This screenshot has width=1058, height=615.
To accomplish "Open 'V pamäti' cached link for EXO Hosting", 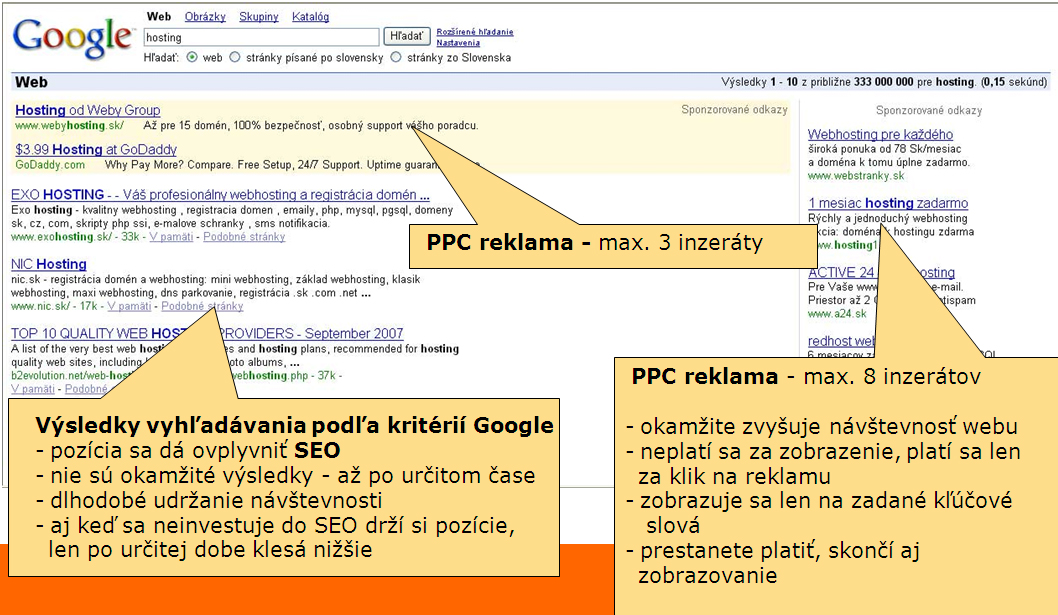I will coord(170,237).
